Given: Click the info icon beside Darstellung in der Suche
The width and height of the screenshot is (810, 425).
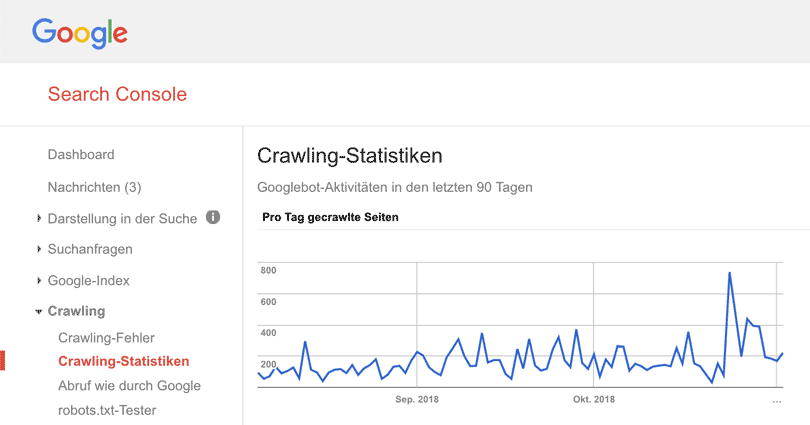Looking at the screenshot, I should point(213,217).
